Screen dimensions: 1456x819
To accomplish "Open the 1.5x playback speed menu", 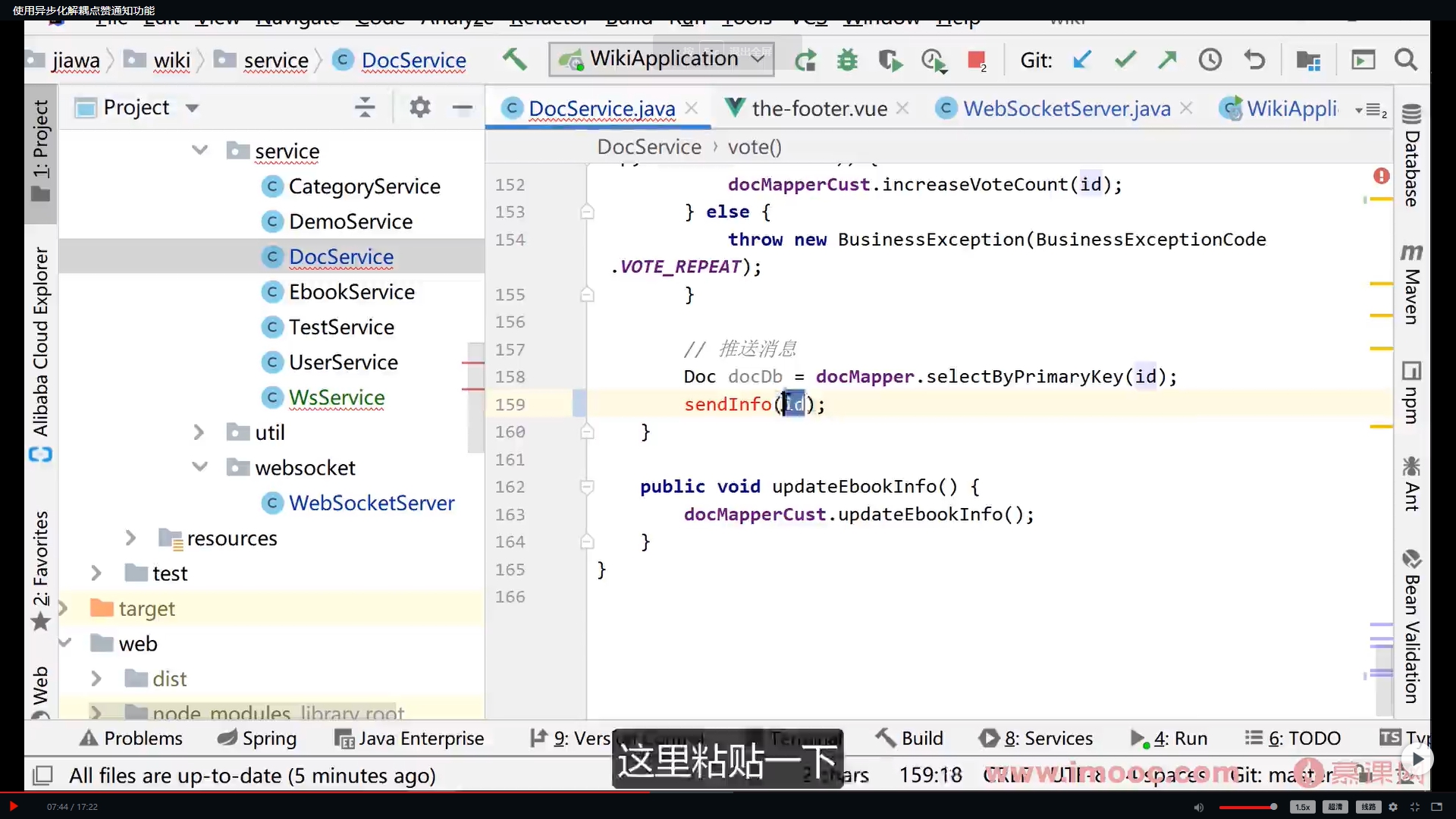I will (x=1302, y=807).
